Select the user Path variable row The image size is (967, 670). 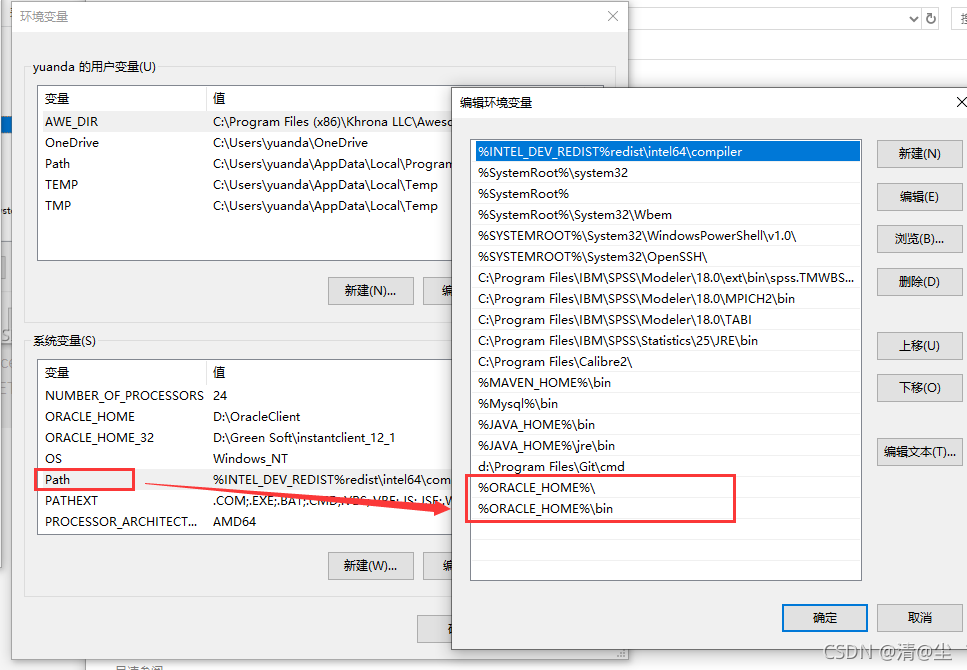[245, 163]
